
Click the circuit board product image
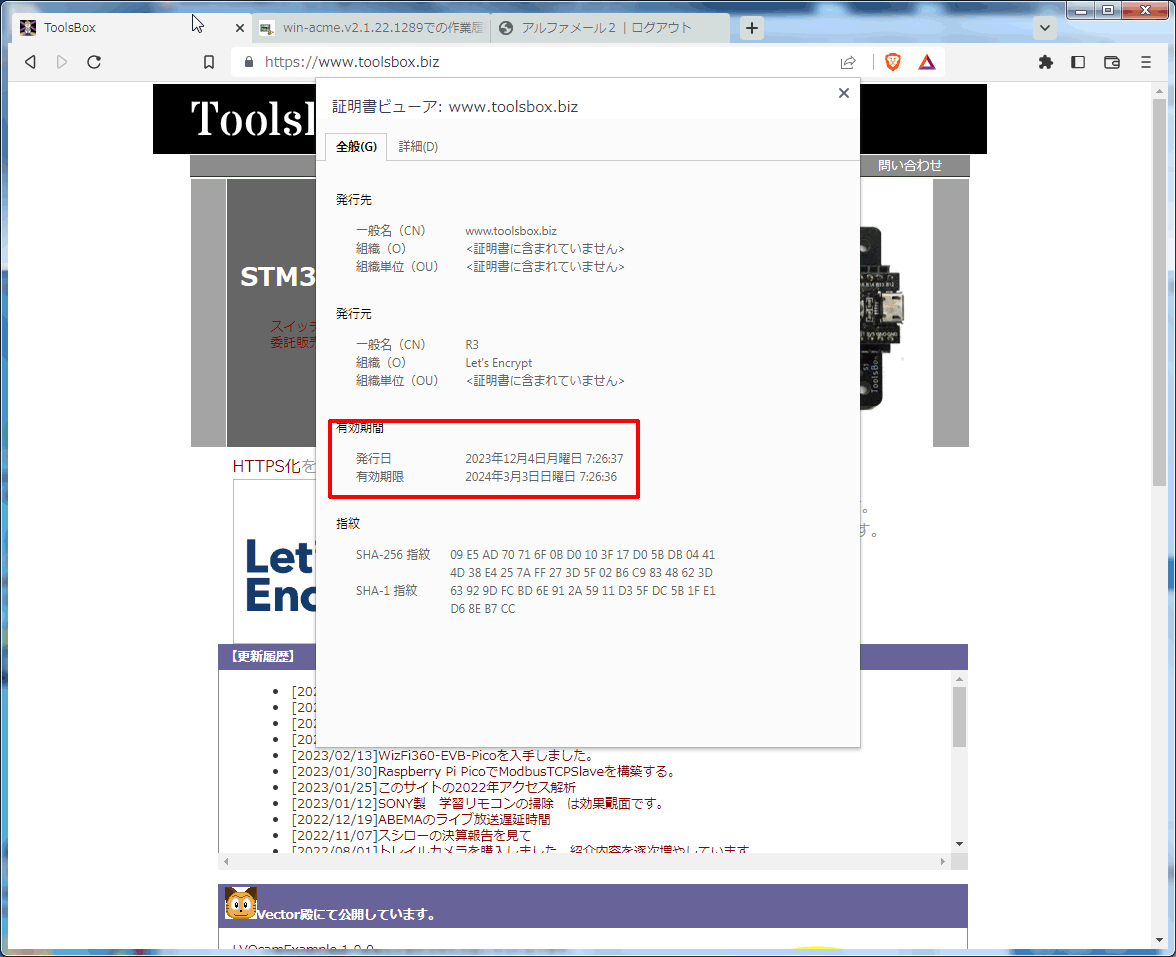[882, 318]
